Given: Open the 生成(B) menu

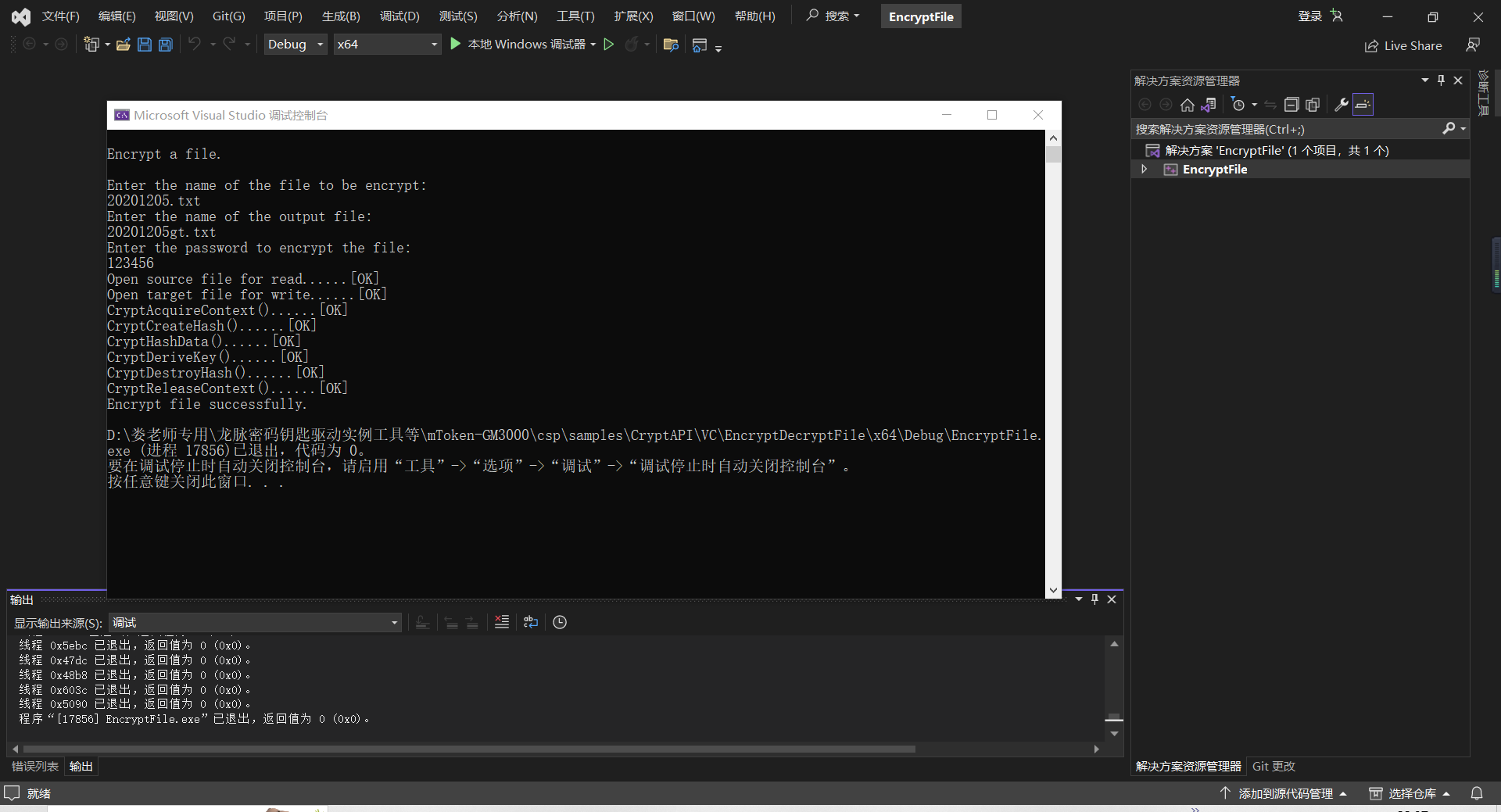Looking at the screenshot, I should point(341,16).
